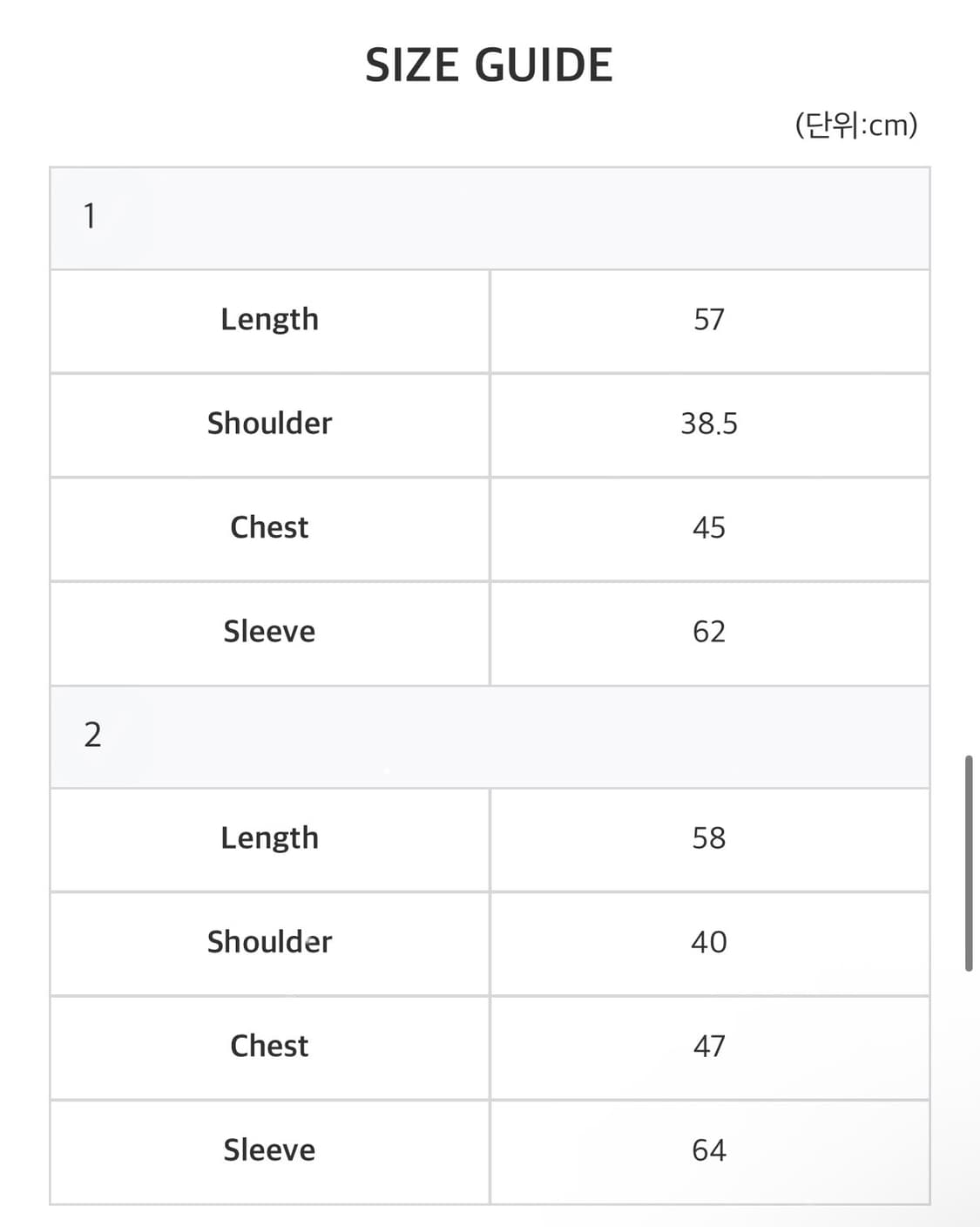Viewport: 980px width, 1227px height.
Task: Click the Shoulder label under size 2
Action: 269,942
